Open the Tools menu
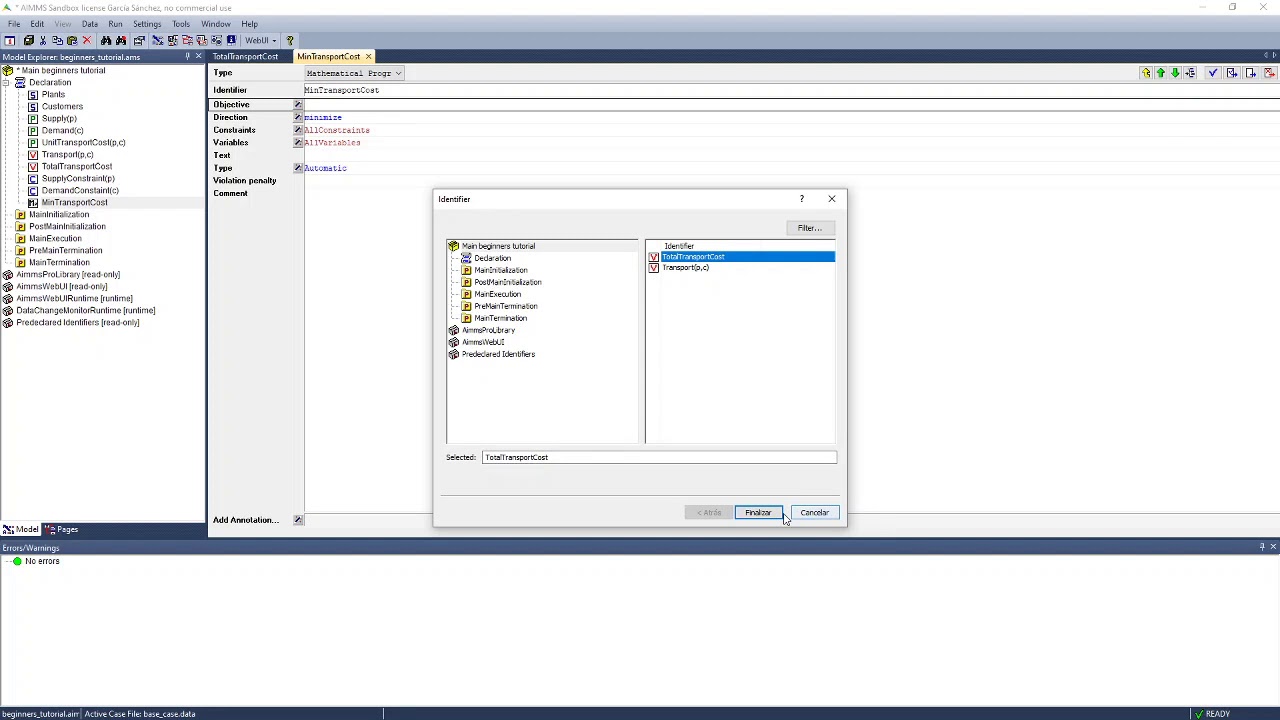The height and width of the screenshot is (720, 1280). click(x=181, y=24)
